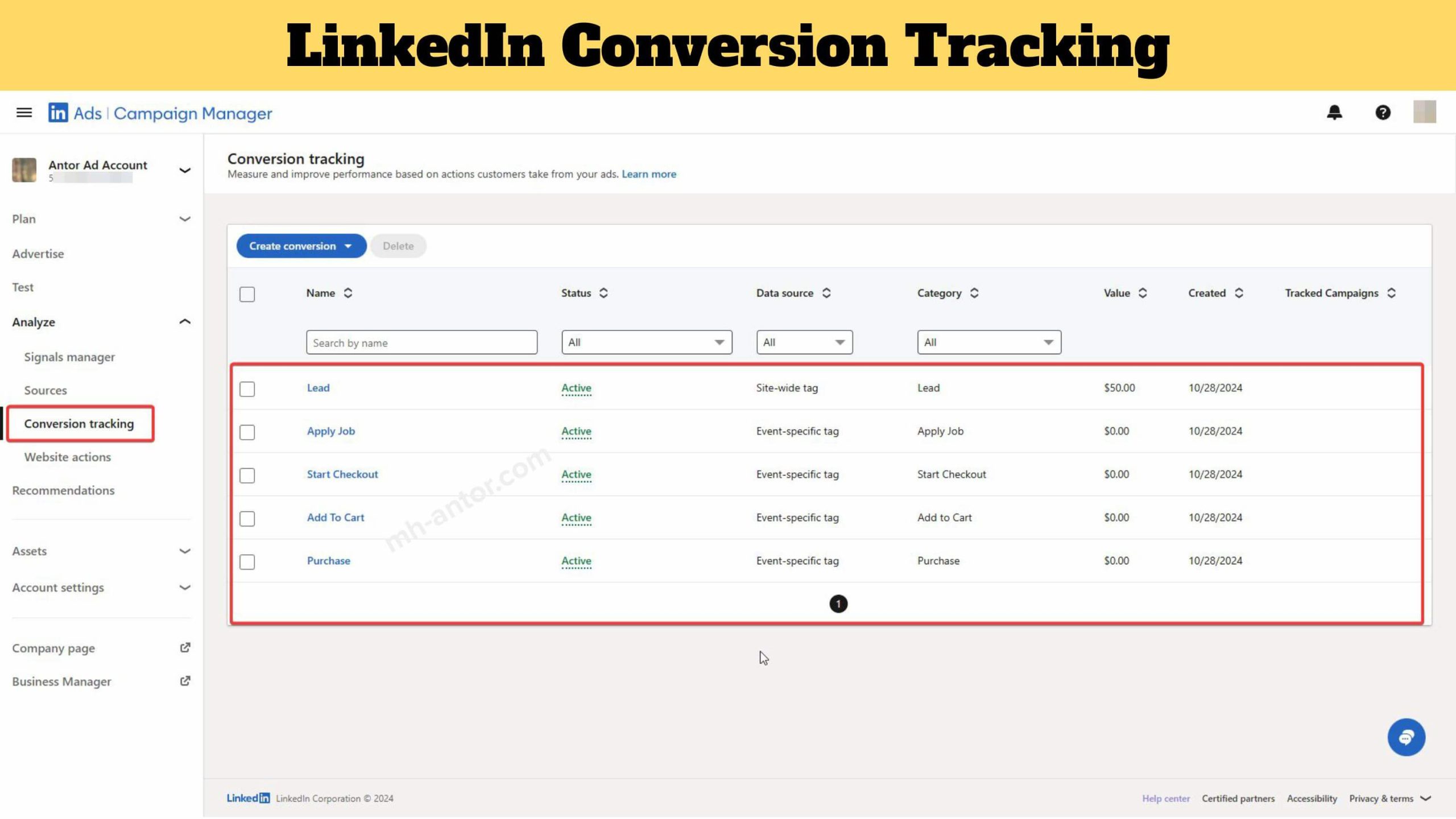
Task: Toggle the select-all header checkbox
Action: coord(247,294)
